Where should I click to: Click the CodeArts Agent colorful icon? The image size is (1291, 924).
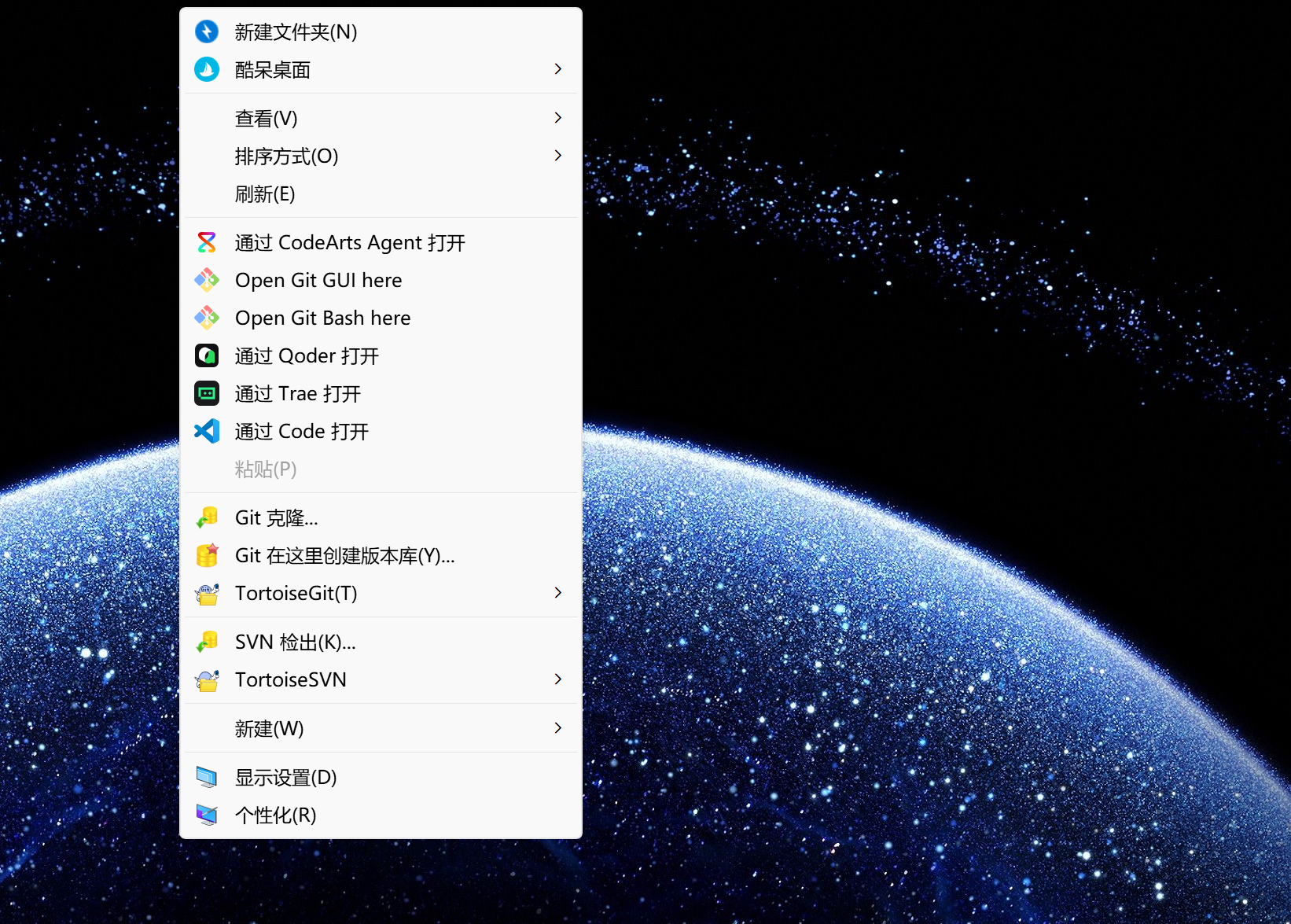point(207,242)
